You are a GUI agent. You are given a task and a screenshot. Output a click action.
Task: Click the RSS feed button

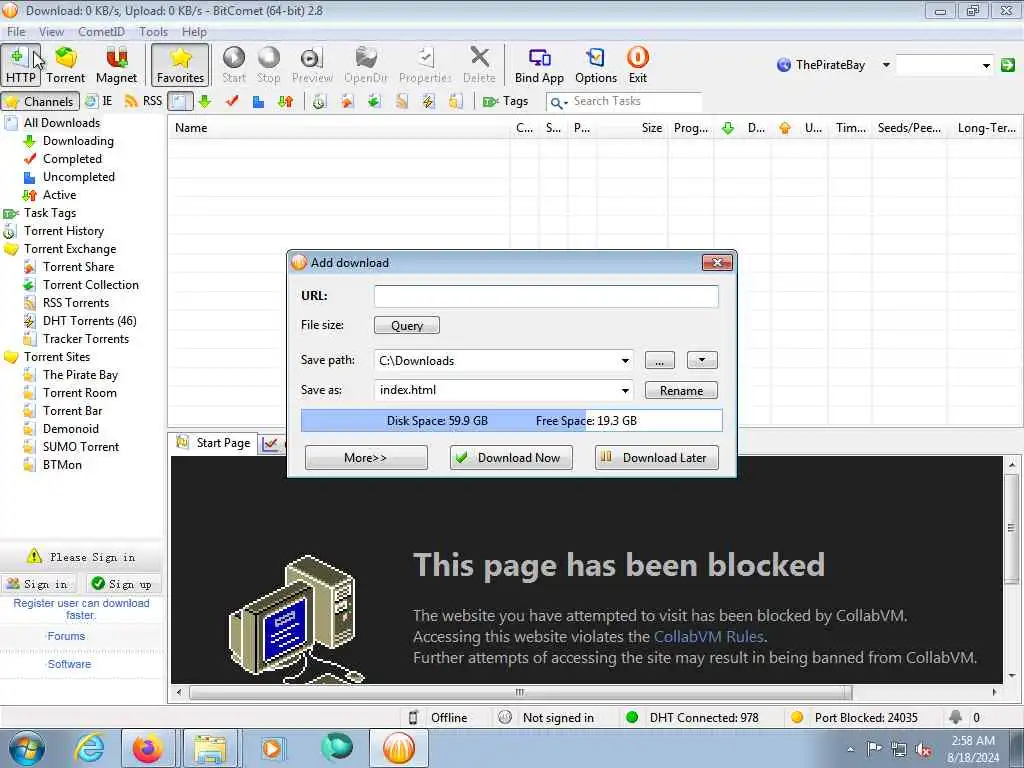pyautogui.click(x=143, y=101)
